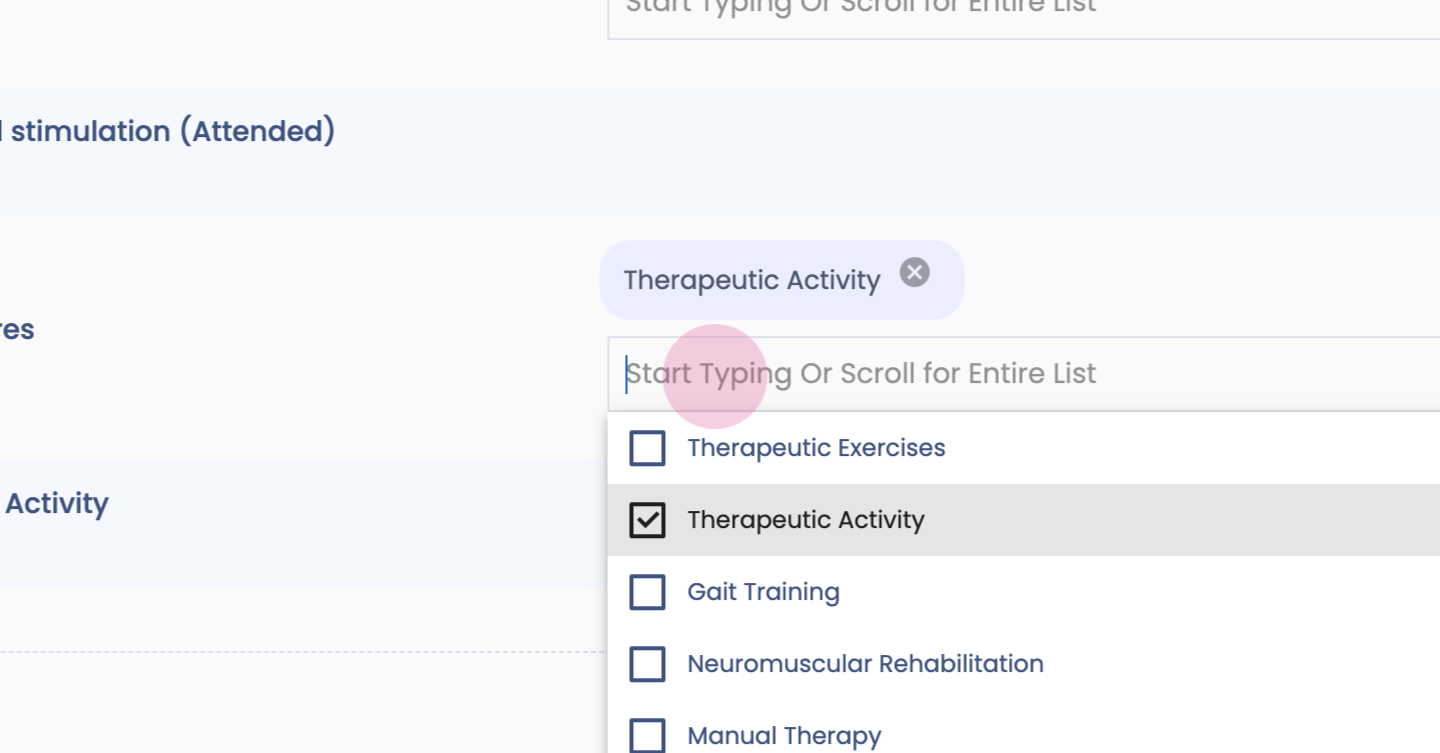
Task: Pick Neuromuscular Rehabilitation list entry
Action: coord(865,664)
